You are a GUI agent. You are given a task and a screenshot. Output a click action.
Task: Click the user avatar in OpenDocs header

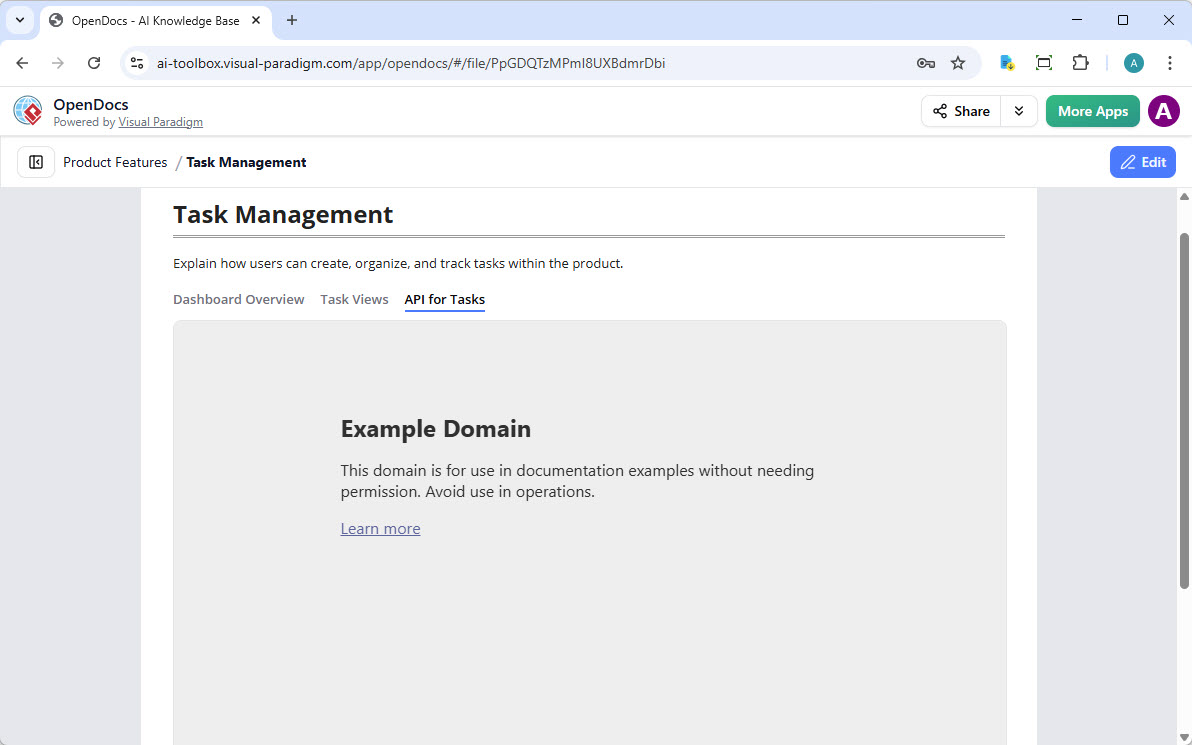click(x=1163, y=111)
